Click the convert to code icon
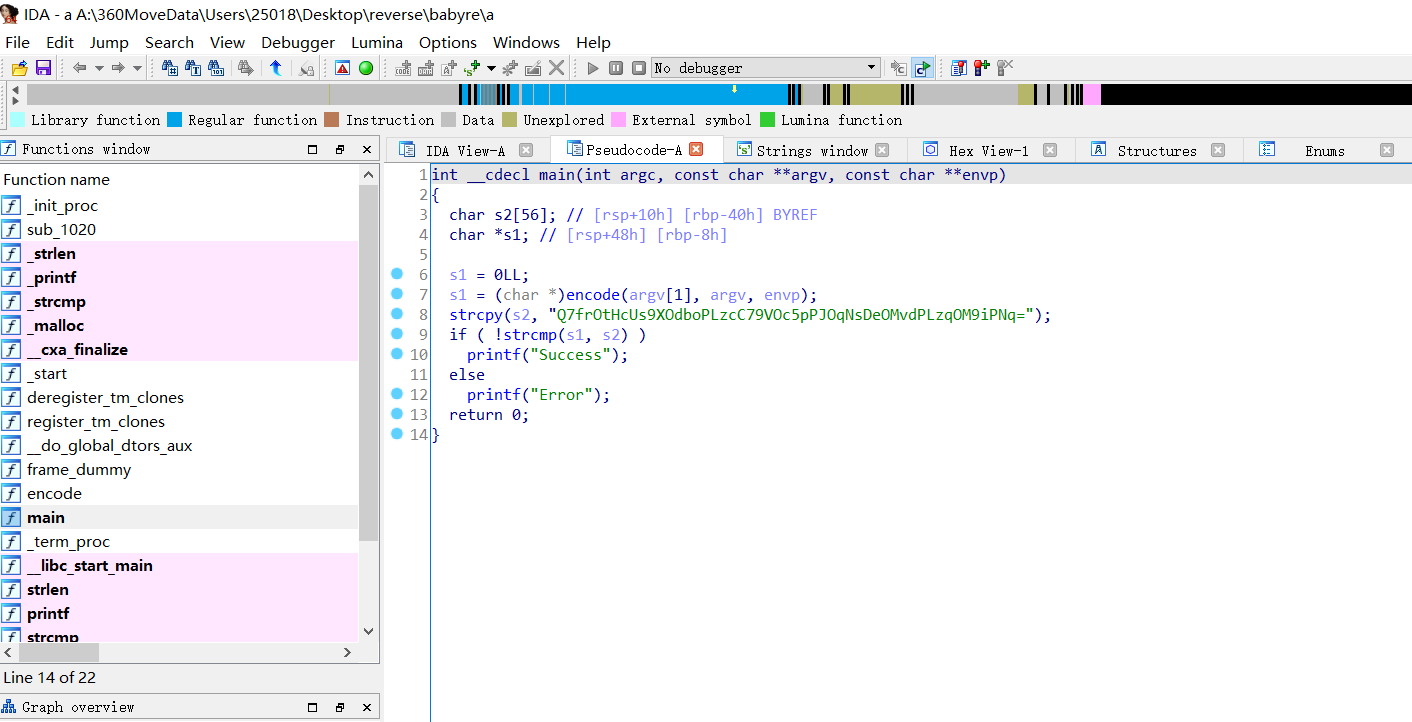 [404, 68]
